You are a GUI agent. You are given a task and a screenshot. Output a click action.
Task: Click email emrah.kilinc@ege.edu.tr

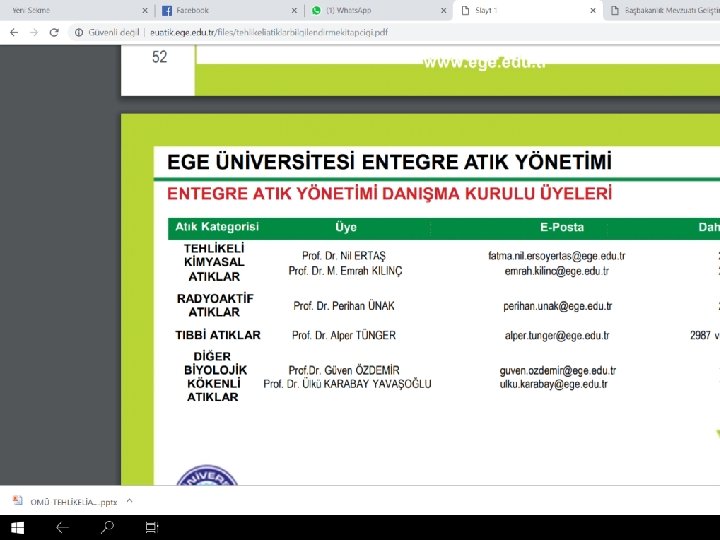[x=557, y=271]
